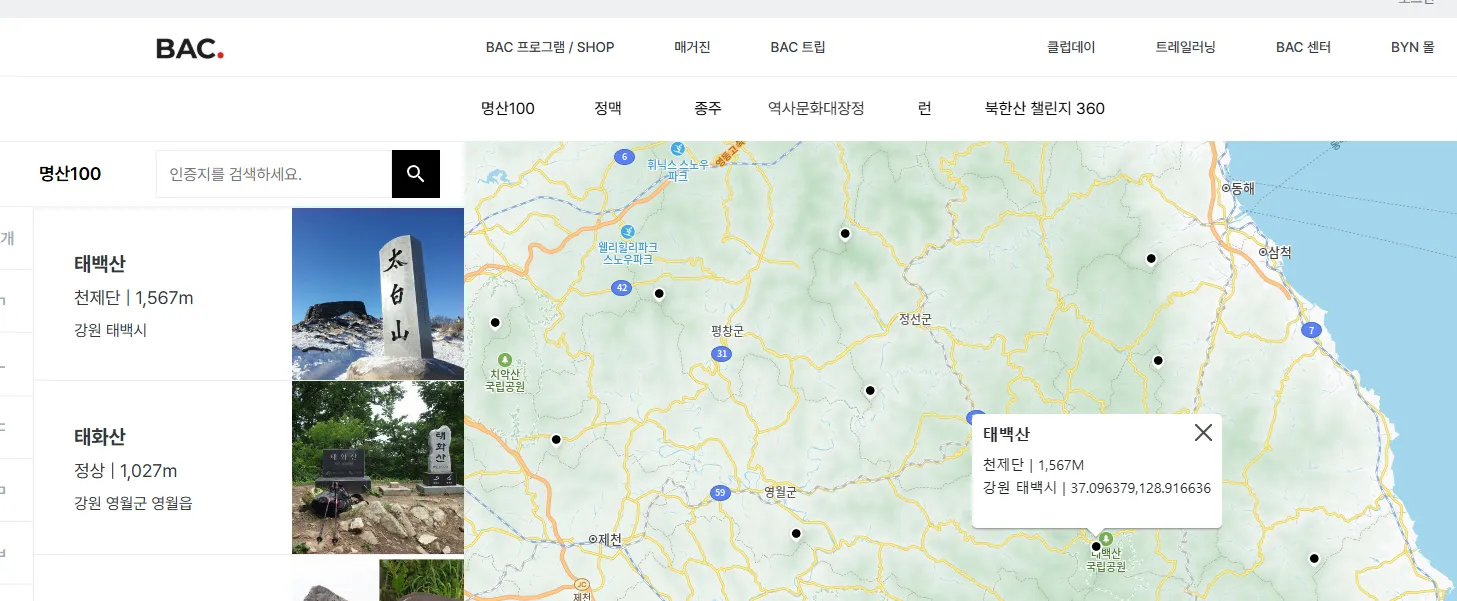
Task: Click the 영월군 label on map
Action: pos(780,492)
